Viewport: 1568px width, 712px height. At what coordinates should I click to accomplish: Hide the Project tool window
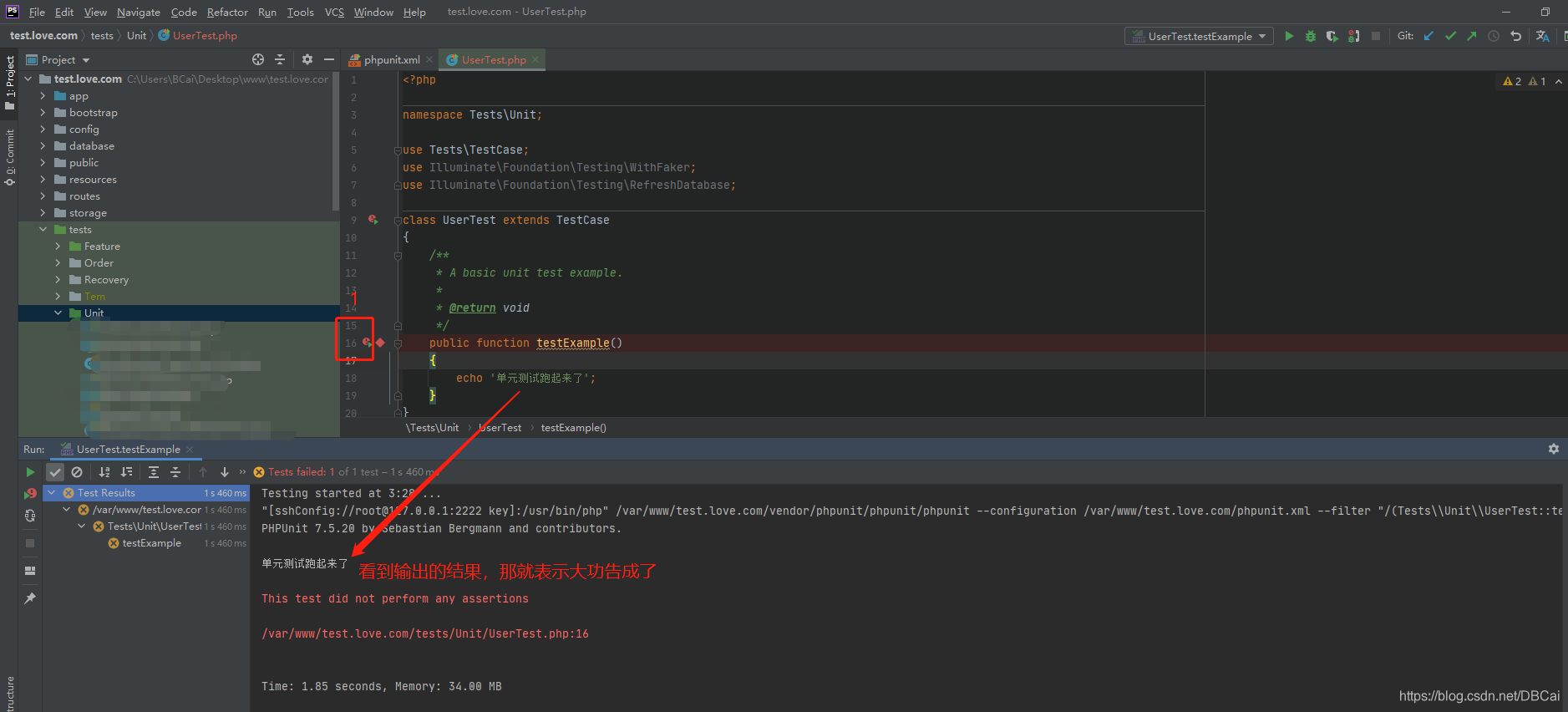[329, 59]
